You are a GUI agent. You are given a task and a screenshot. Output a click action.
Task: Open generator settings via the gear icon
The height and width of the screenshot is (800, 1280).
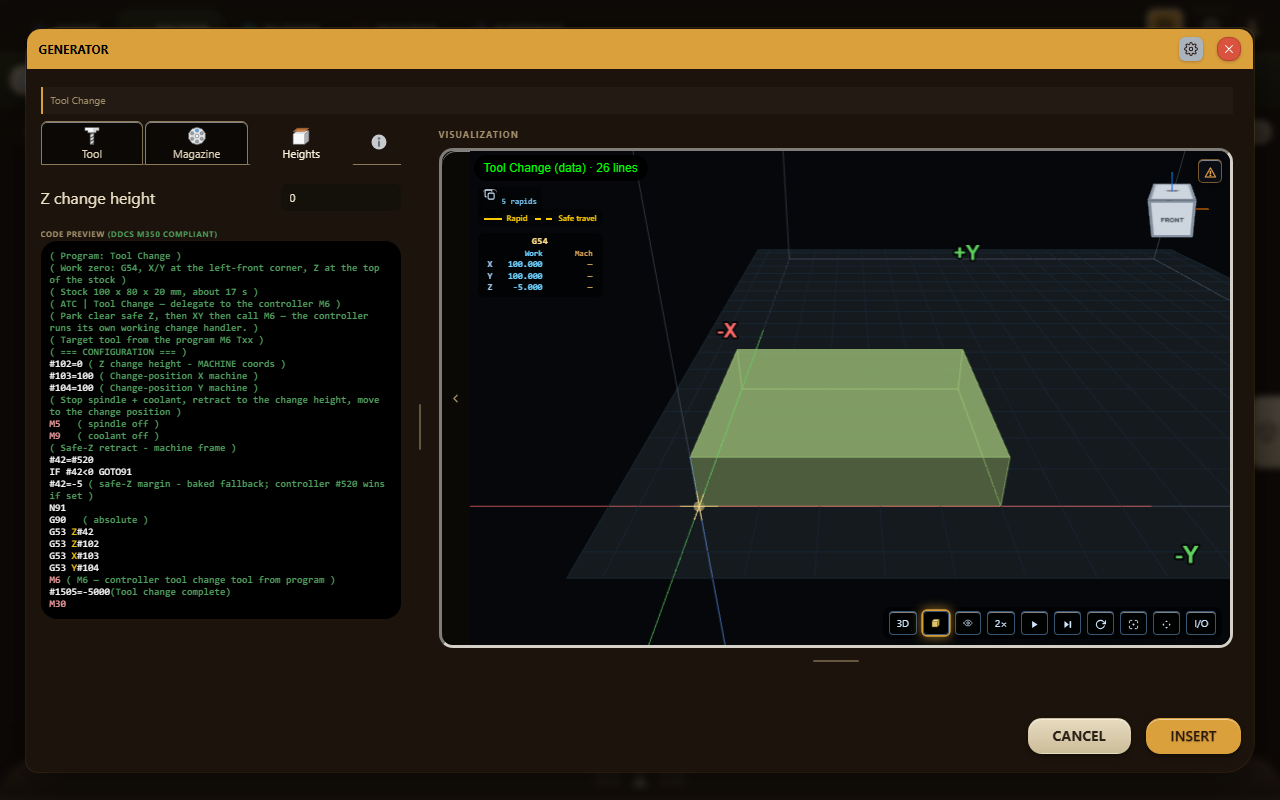click(1191, 49)
